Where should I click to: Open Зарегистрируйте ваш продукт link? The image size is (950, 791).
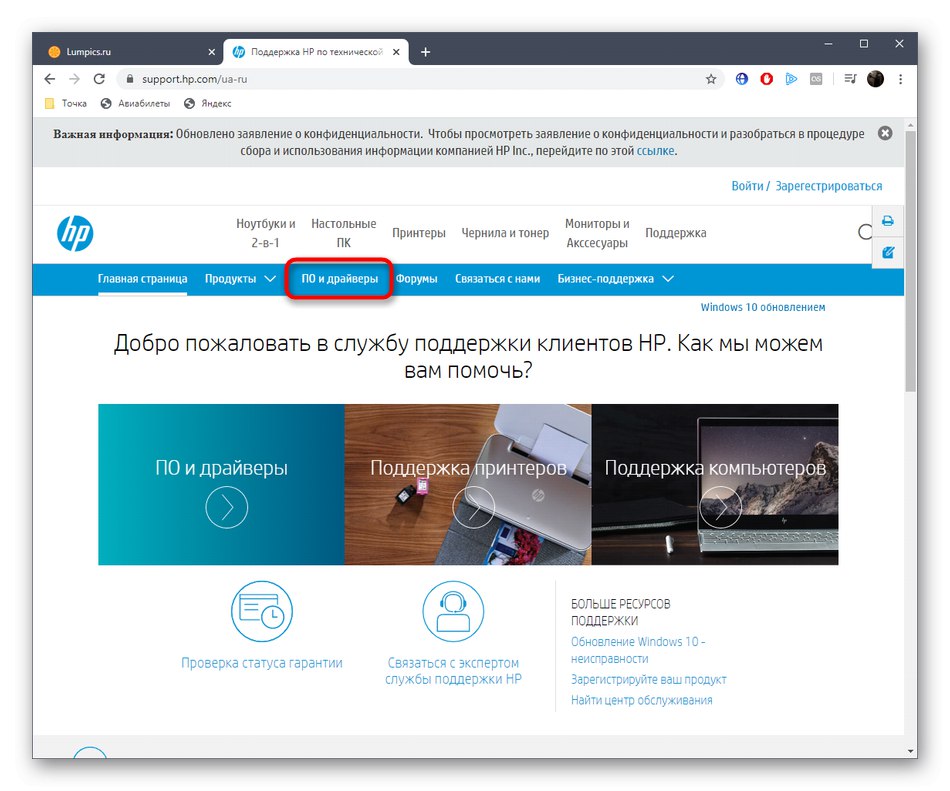pos(648,680)
